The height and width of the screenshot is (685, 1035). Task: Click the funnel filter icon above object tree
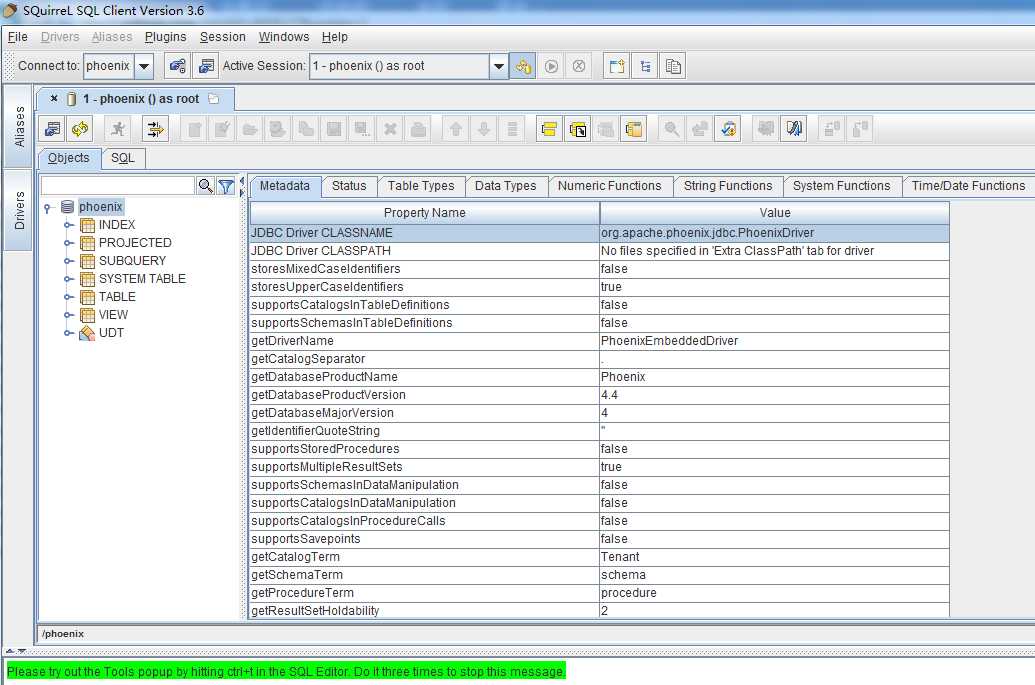[x=226, y=186]
